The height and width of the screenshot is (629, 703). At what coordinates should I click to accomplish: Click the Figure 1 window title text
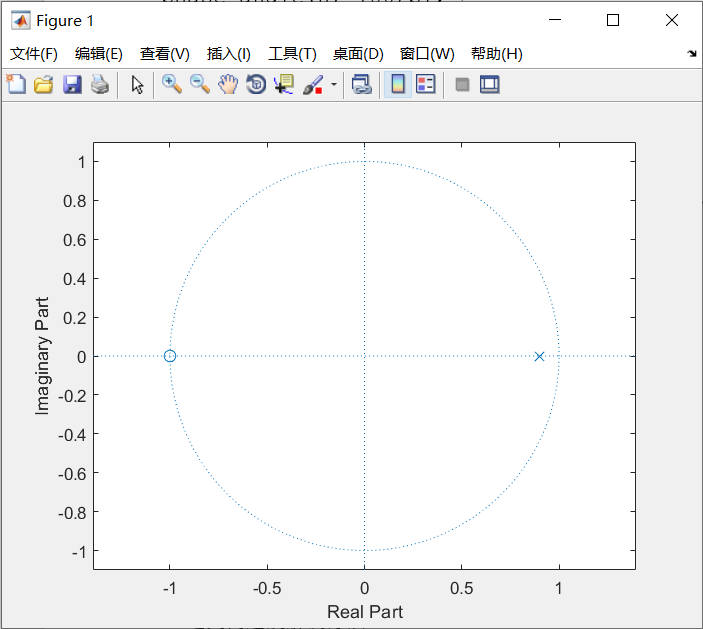(65, 21)
